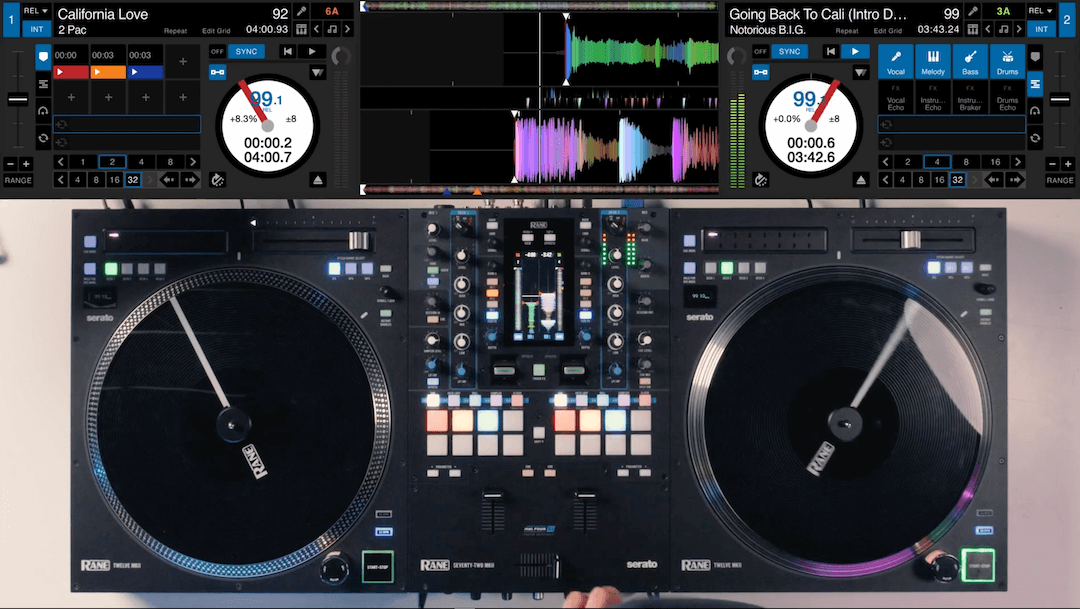Show previous beat jump sizes on deck 2
The width and height of the screenshot is (1080, 609).
[x=886, y=180]
